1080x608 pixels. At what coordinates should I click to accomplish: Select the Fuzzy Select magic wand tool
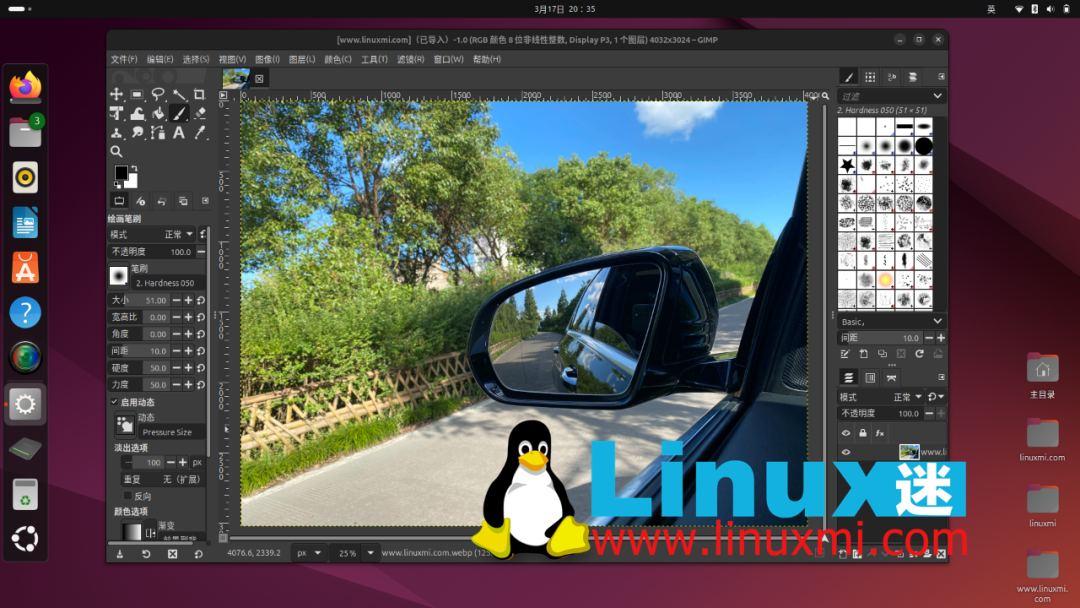click(179, 94)
